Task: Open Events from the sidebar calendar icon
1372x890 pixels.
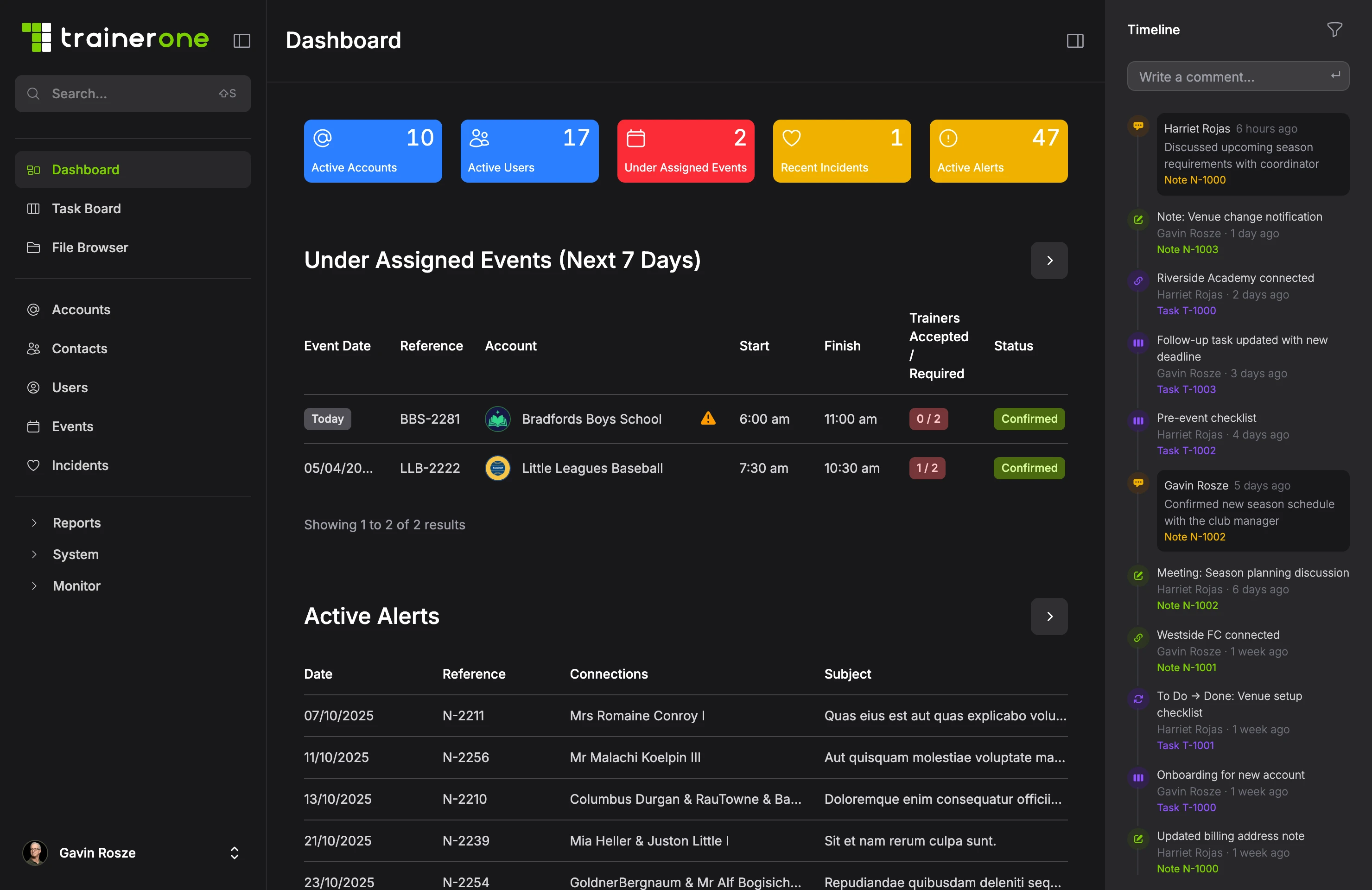Action: pos(34,426)
